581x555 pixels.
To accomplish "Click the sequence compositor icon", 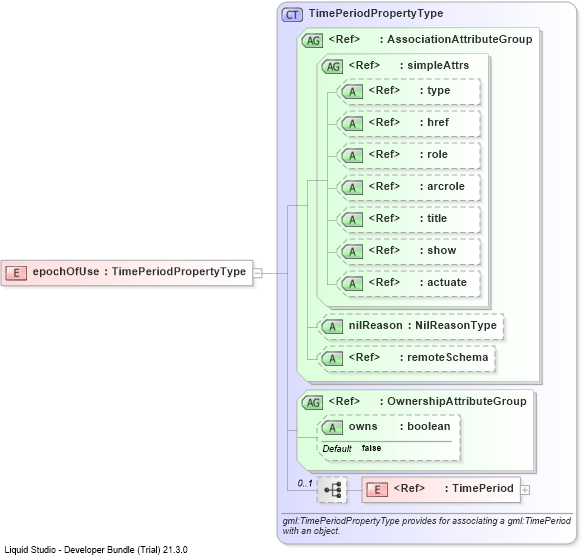I will tap(332, 490).
